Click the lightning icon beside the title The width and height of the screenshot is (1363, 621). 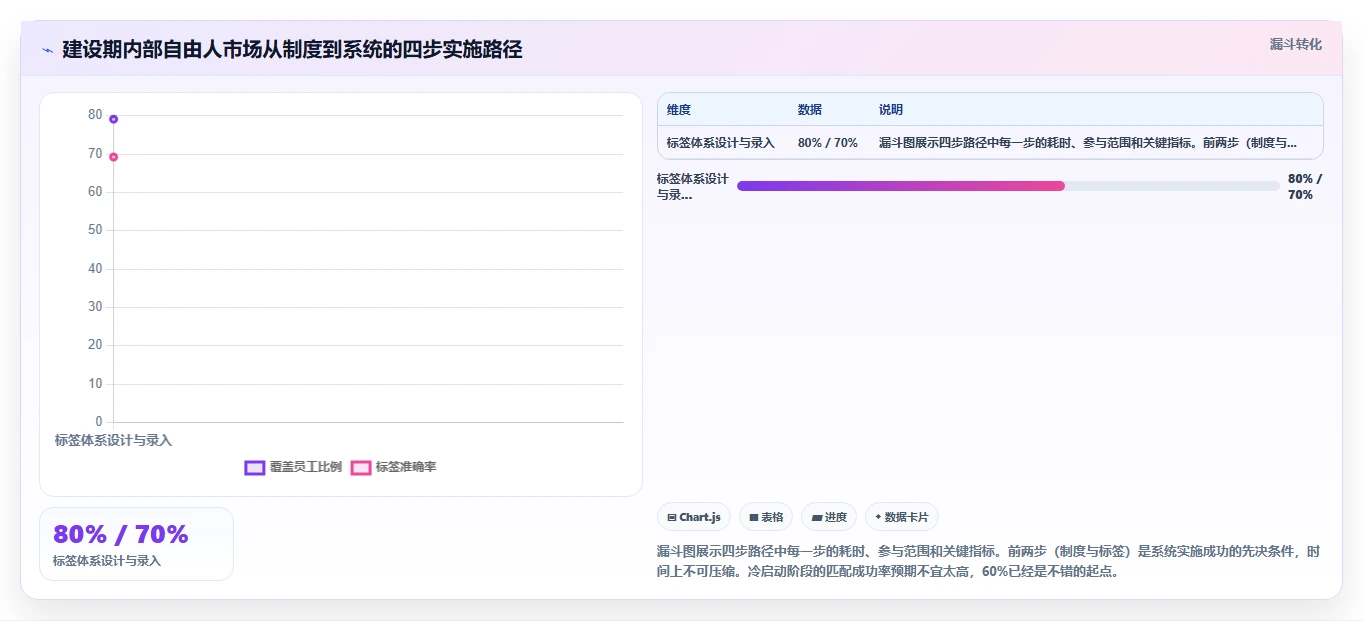(47, 50)
